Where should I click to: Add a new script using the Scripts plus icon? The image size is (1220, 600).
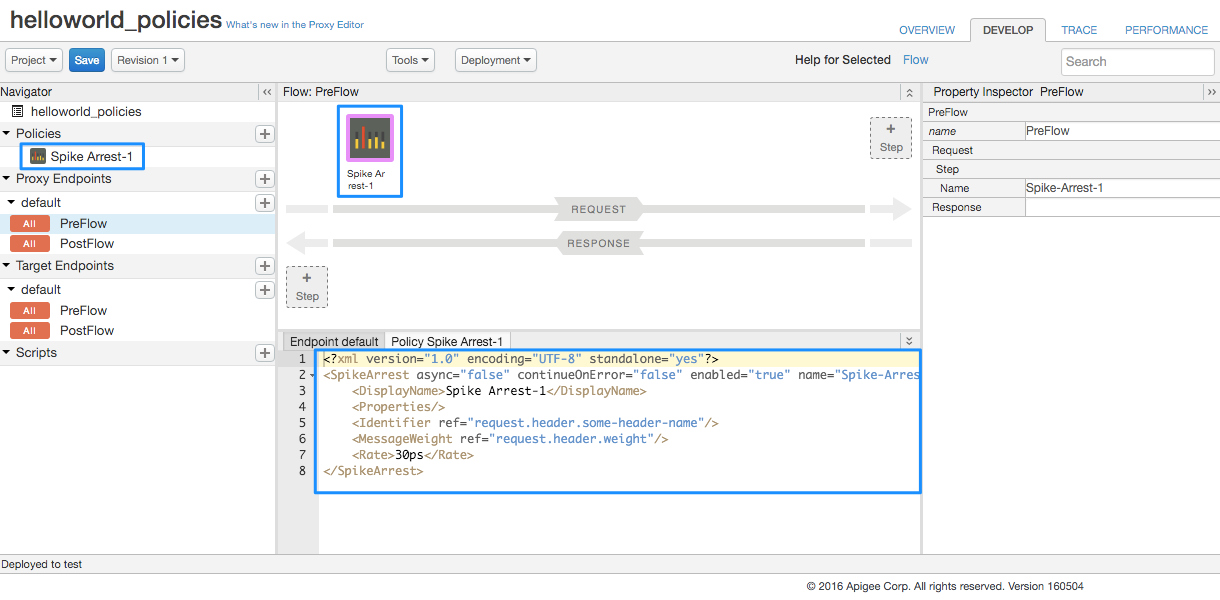click(264, 352)
